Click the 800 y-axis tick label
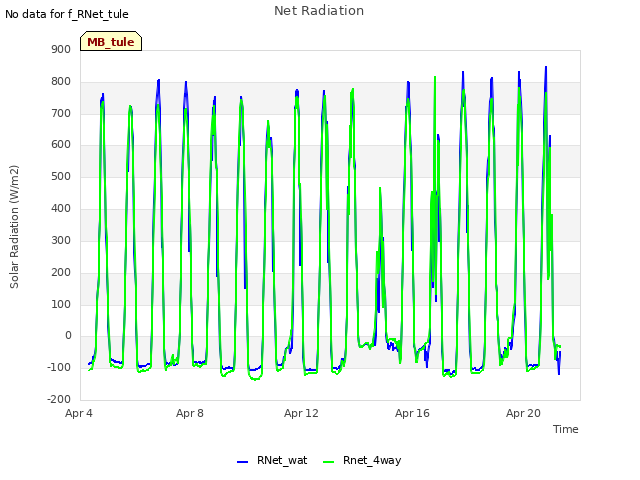Screen dimensions: 640x480 click(61, 81)
